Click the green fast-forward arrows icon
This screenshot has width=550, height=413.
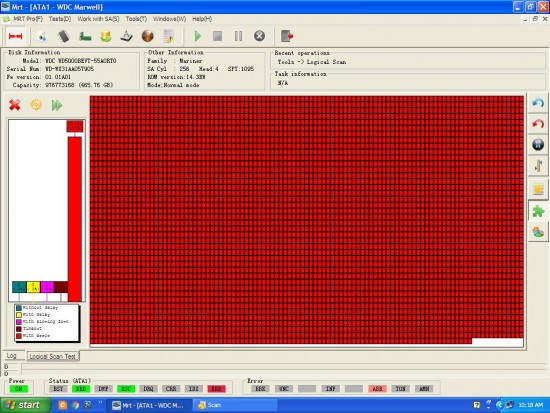tap(57, 105)
